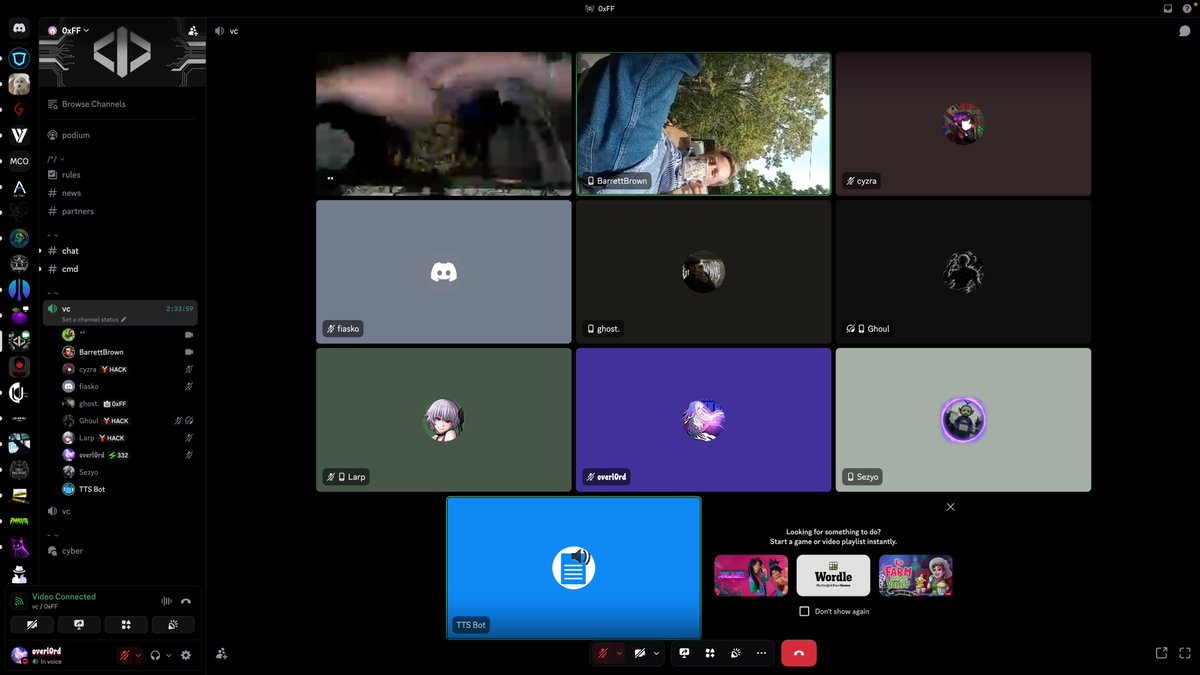Open User Settings gear icon
This screenshot has height=675, width=1200.
coord(185,655)
